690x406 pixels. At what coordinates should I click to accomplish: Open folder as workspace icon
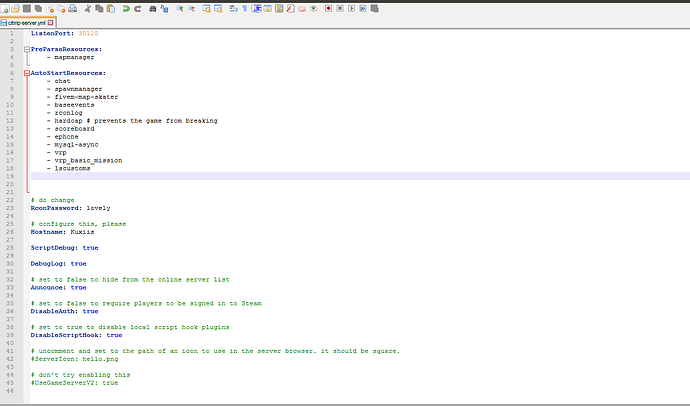[x=302, y=8]
